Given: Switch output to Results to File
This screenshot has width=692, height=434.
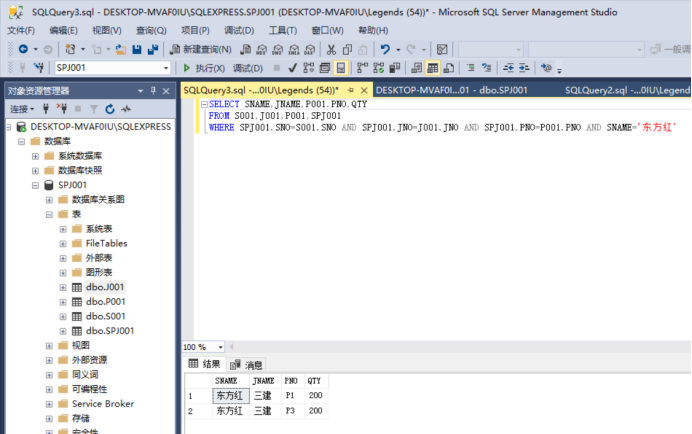Looking at the screenshot, I should click(449, 68).
